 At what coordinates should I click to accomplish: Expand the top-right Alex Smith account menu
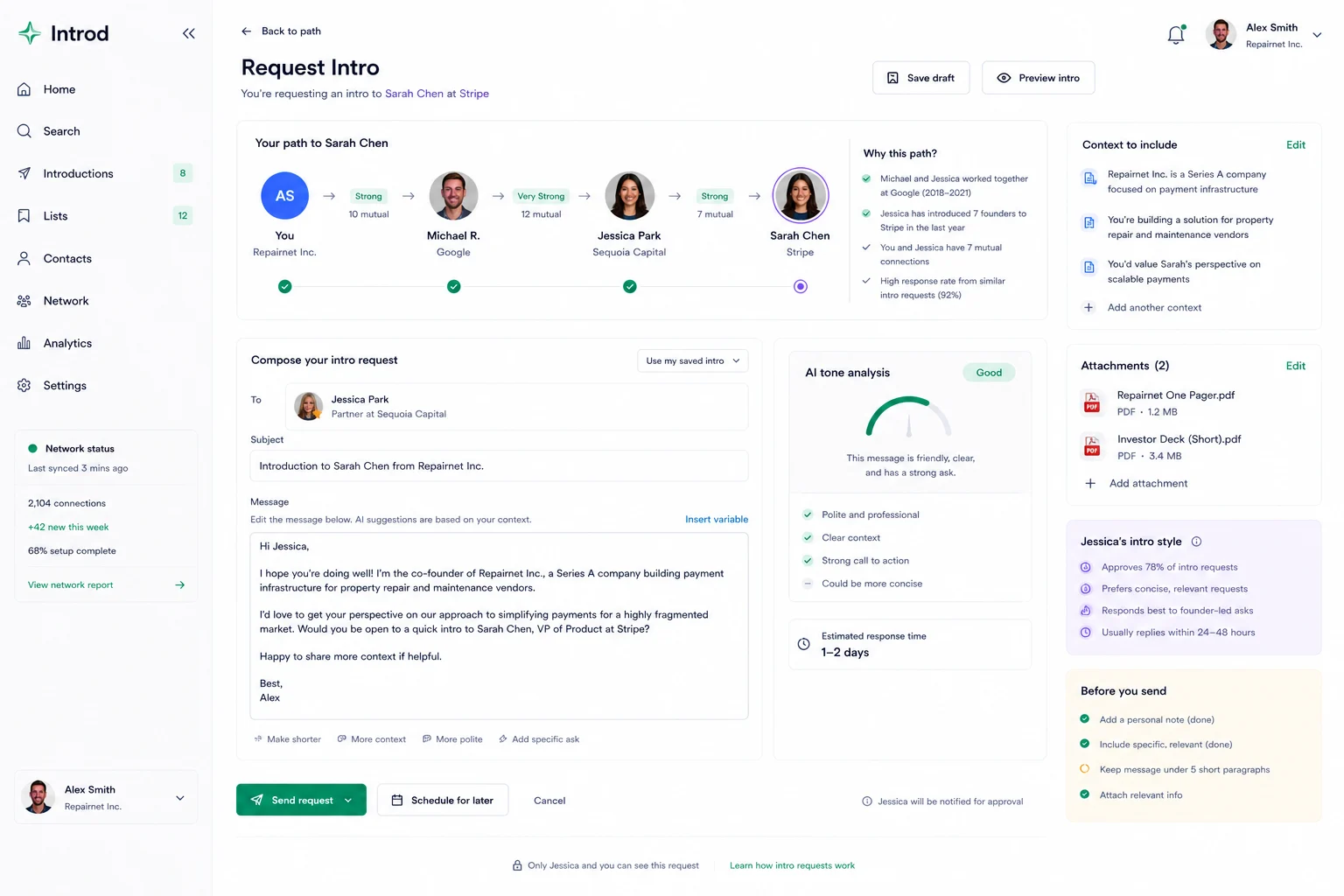[1317, 35]
